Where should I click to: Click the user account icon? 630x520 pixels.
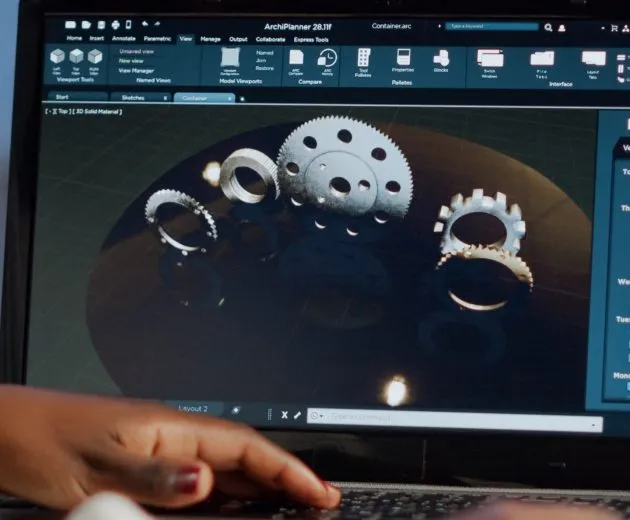click(562, 28)
